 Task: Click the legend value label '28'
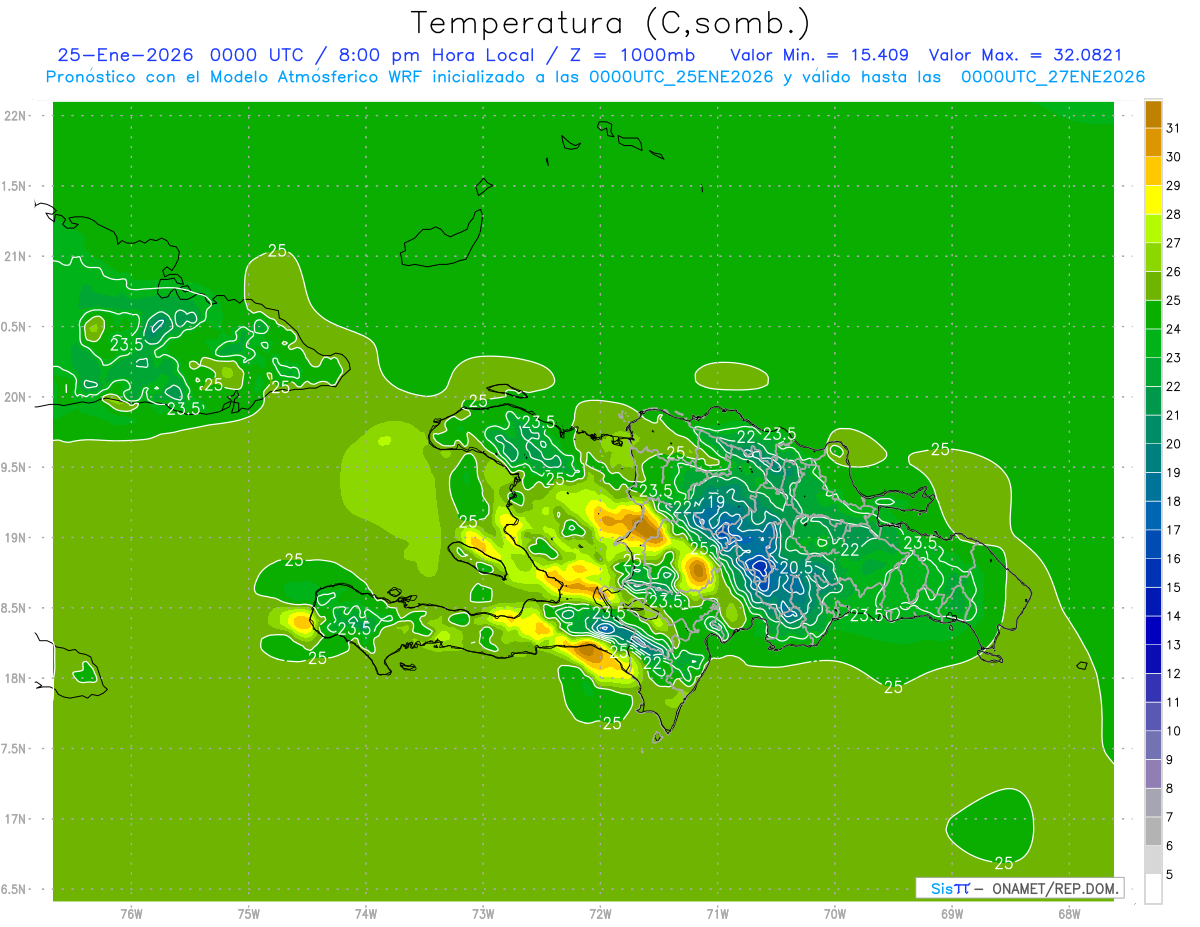click(x=1173, y=214)
